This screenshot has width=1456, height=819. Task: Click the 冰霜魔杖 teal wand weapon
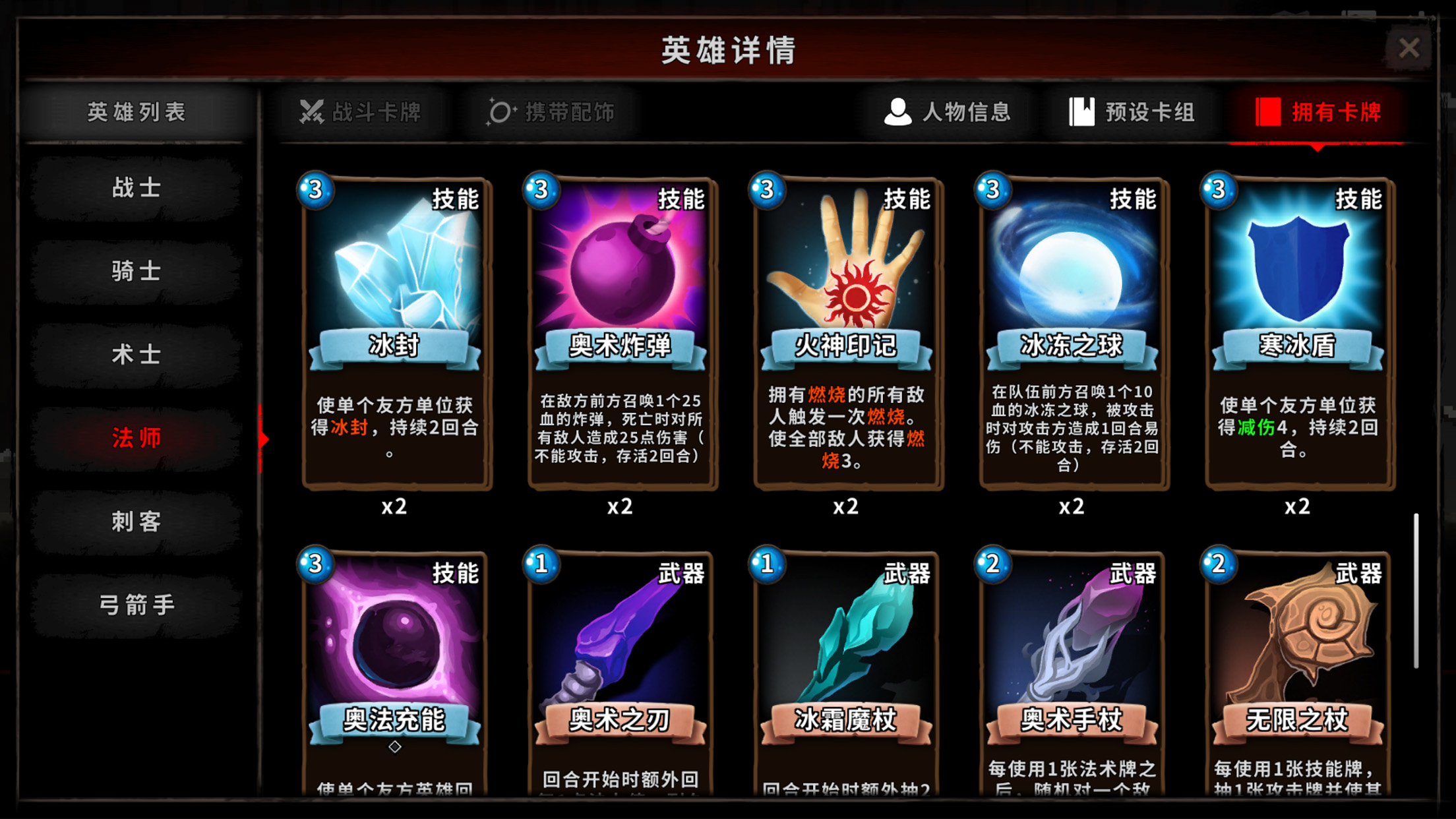click(x=846, y=673)
